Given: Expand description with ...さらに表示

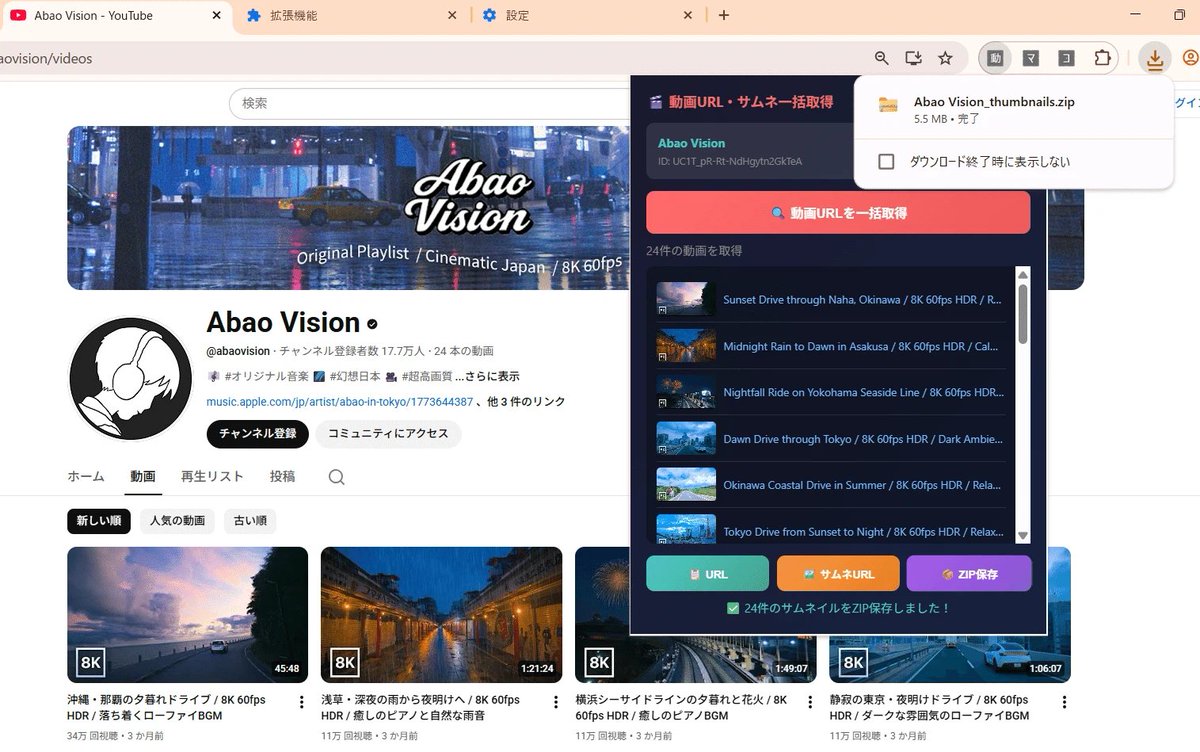Looking at the screenshot, I should [487, 377].
